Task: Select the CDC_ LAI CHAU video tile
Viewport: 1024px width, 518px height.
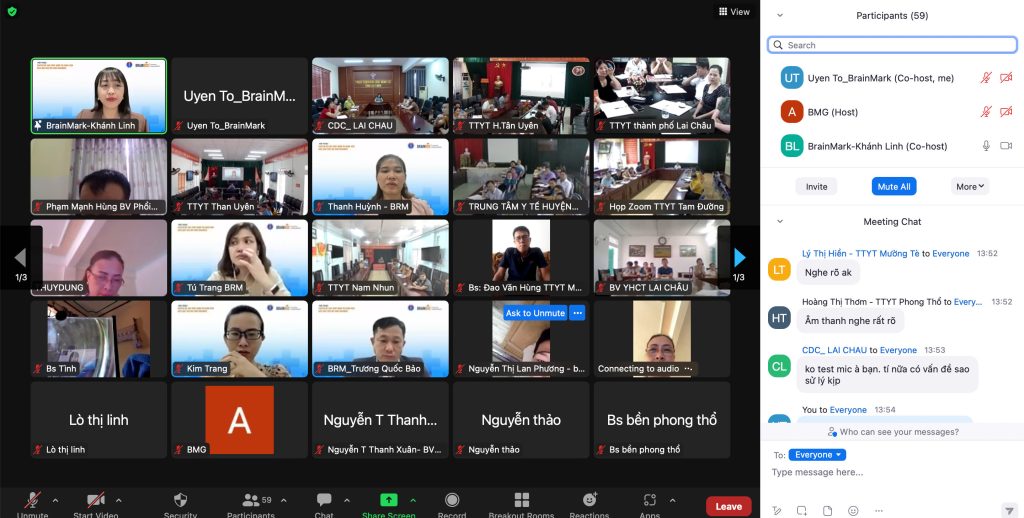Action: coord(380,95)
